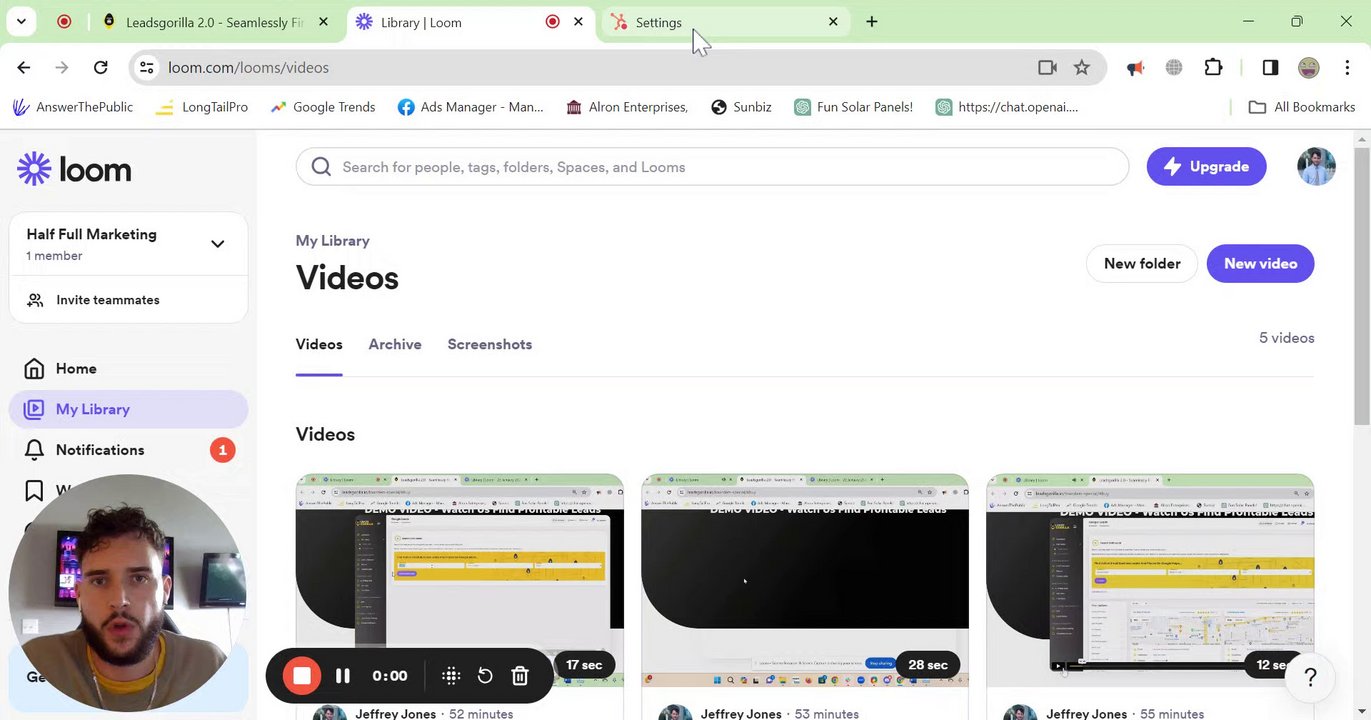
Task: Click the Loom logo in sidebar
Action: 75,169
